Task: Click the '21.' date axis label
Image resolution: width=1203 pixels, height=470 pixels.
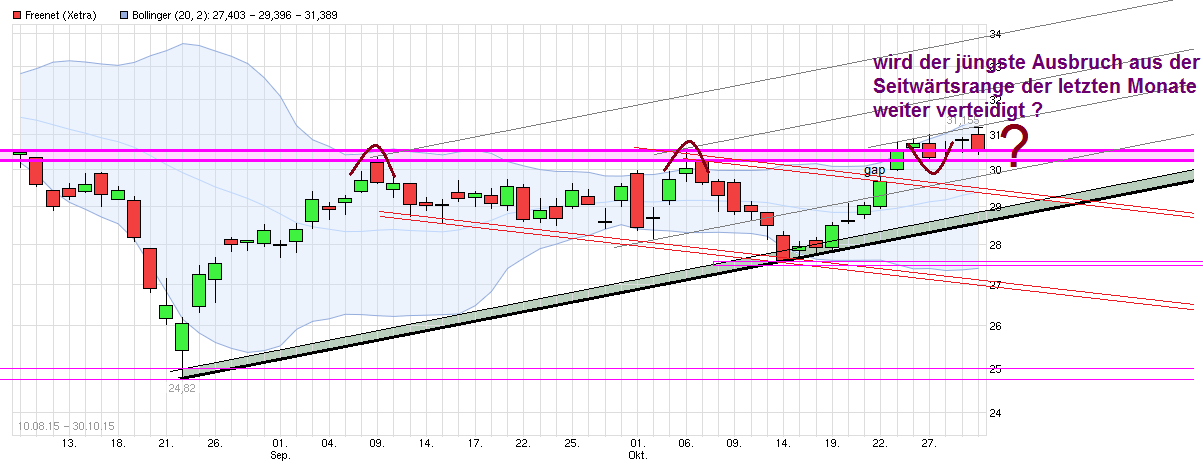Action: coord(166,444)
